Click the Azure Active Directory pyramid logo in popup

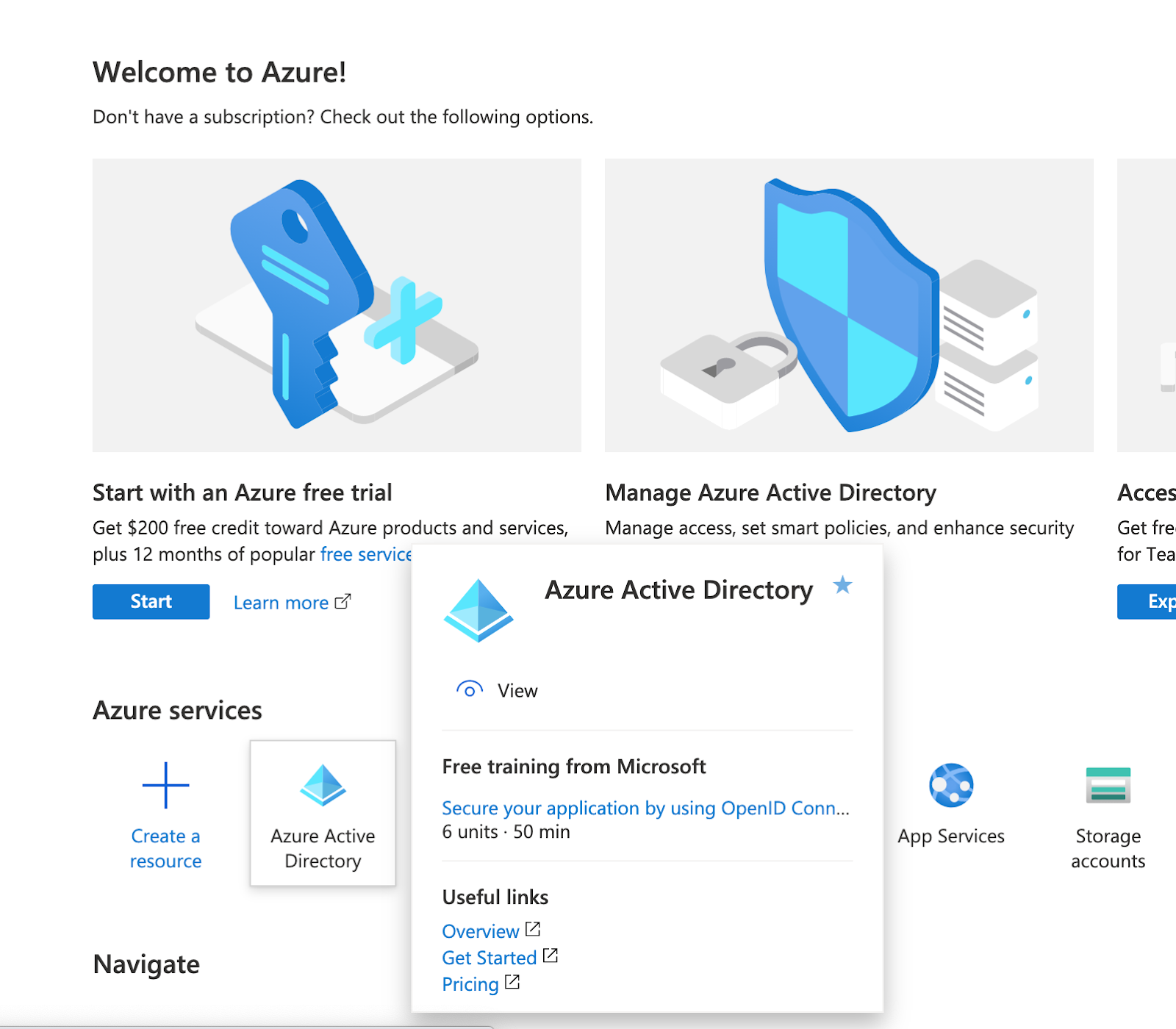(x=478, y=610)
